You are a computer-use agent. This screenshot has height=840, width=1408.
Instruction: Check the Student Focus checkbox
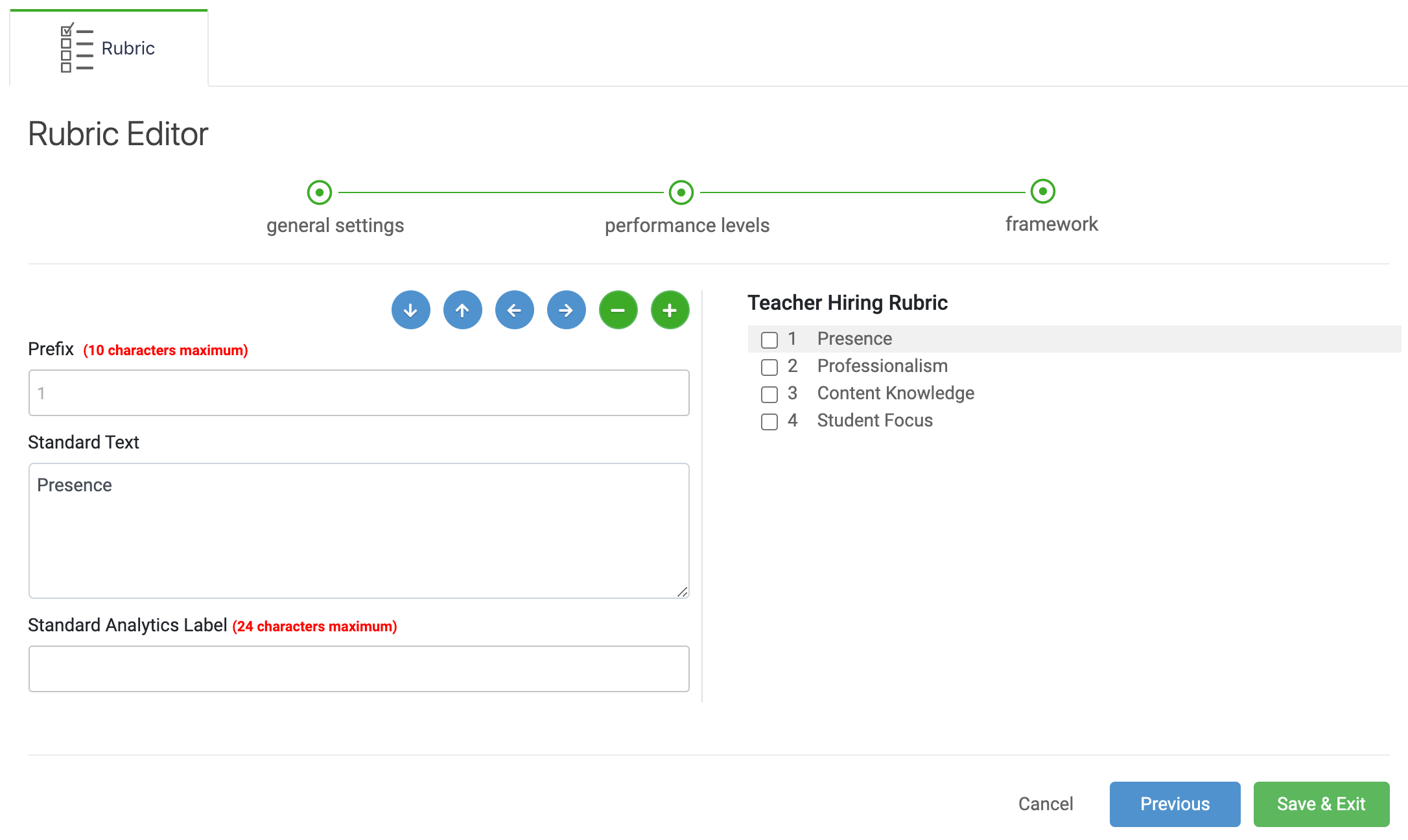pyautogui.click(x=769, y=421)
